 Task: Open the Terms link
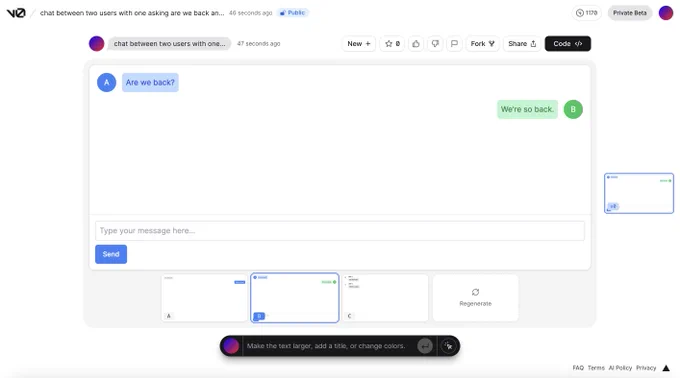coord(596,368)
